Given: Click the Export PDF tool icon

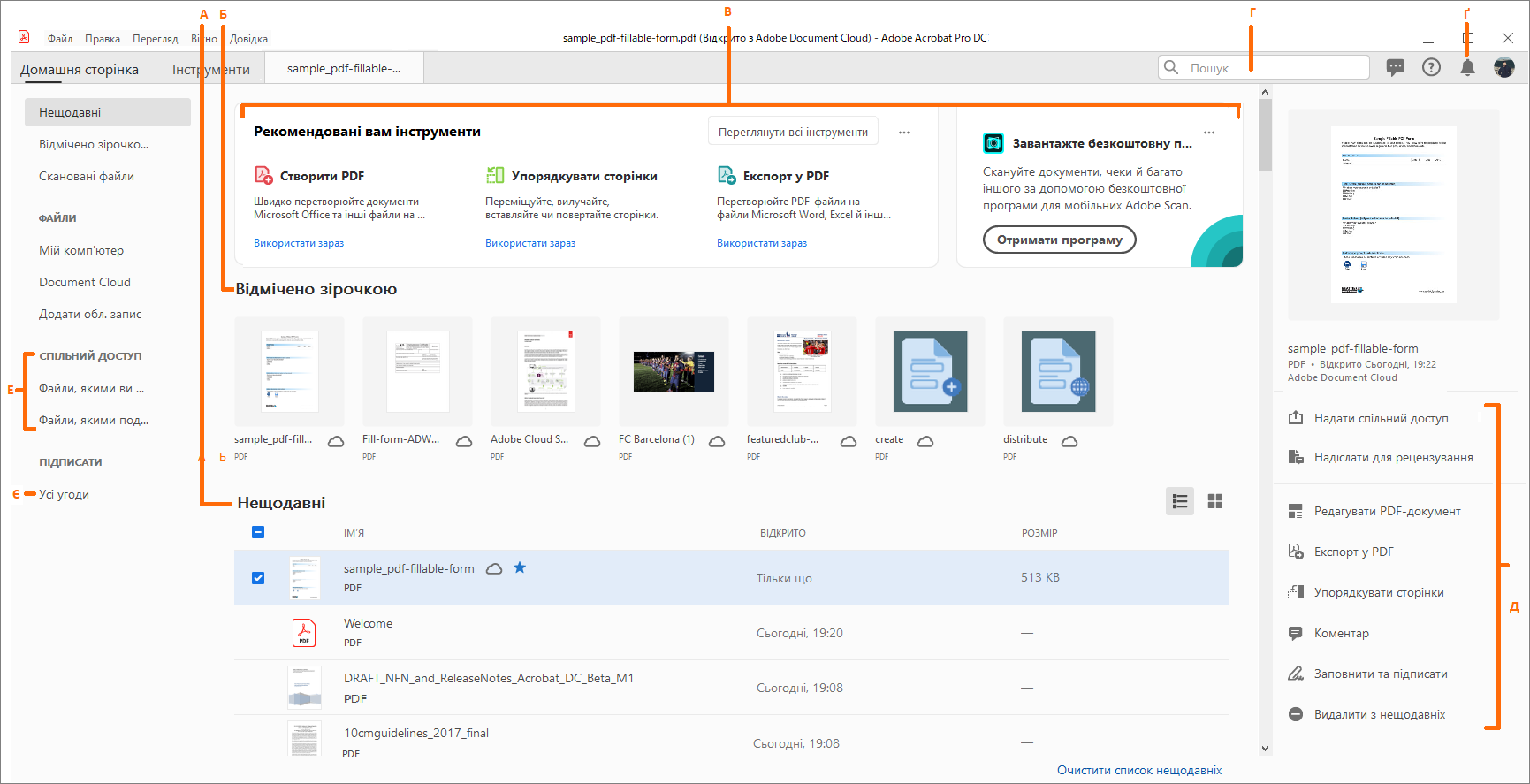Looking at the screenshot, I should (x=727, y=175).
